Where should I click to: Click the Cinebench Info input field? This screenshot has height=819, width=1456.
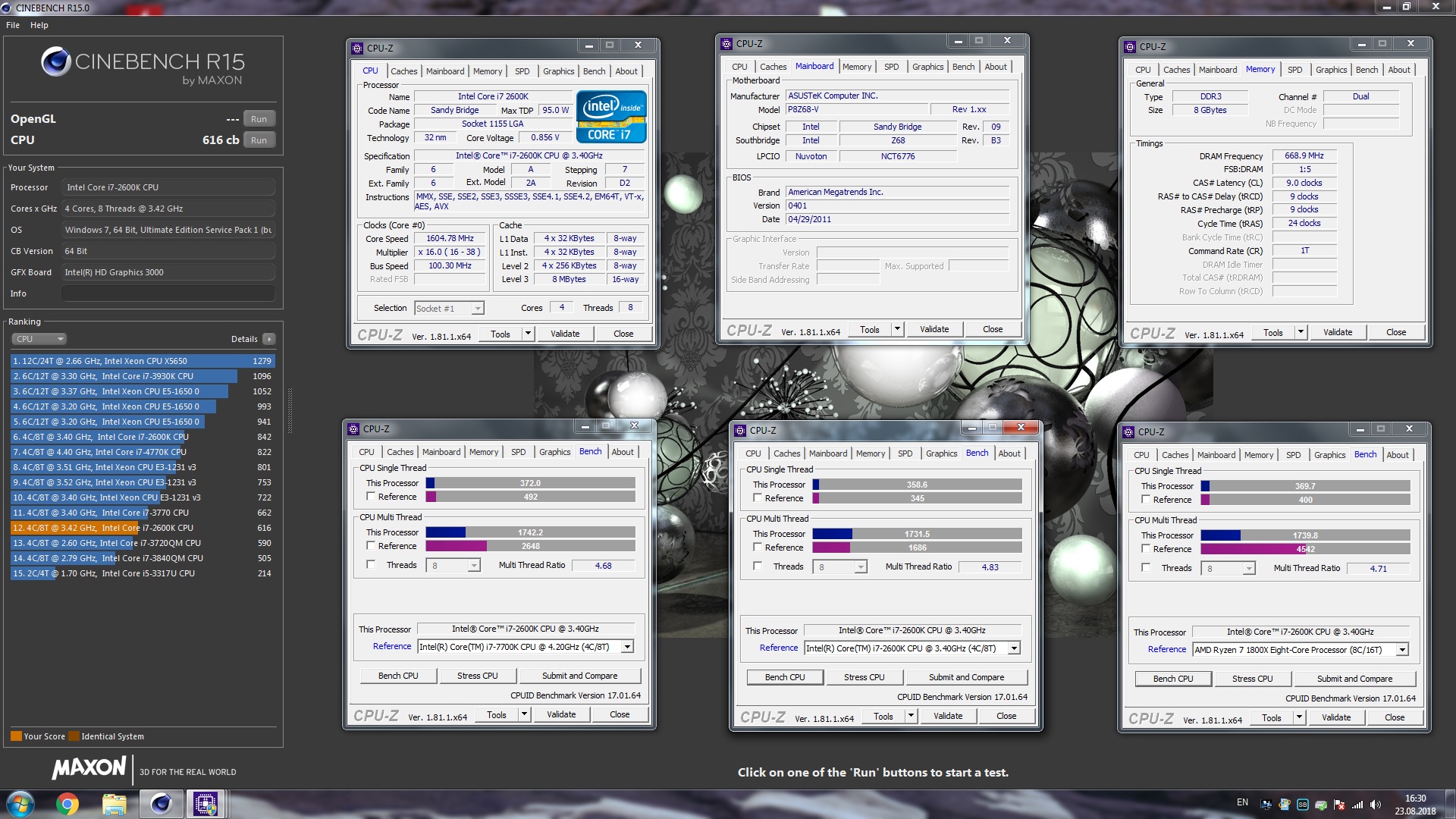click(168, 293)
